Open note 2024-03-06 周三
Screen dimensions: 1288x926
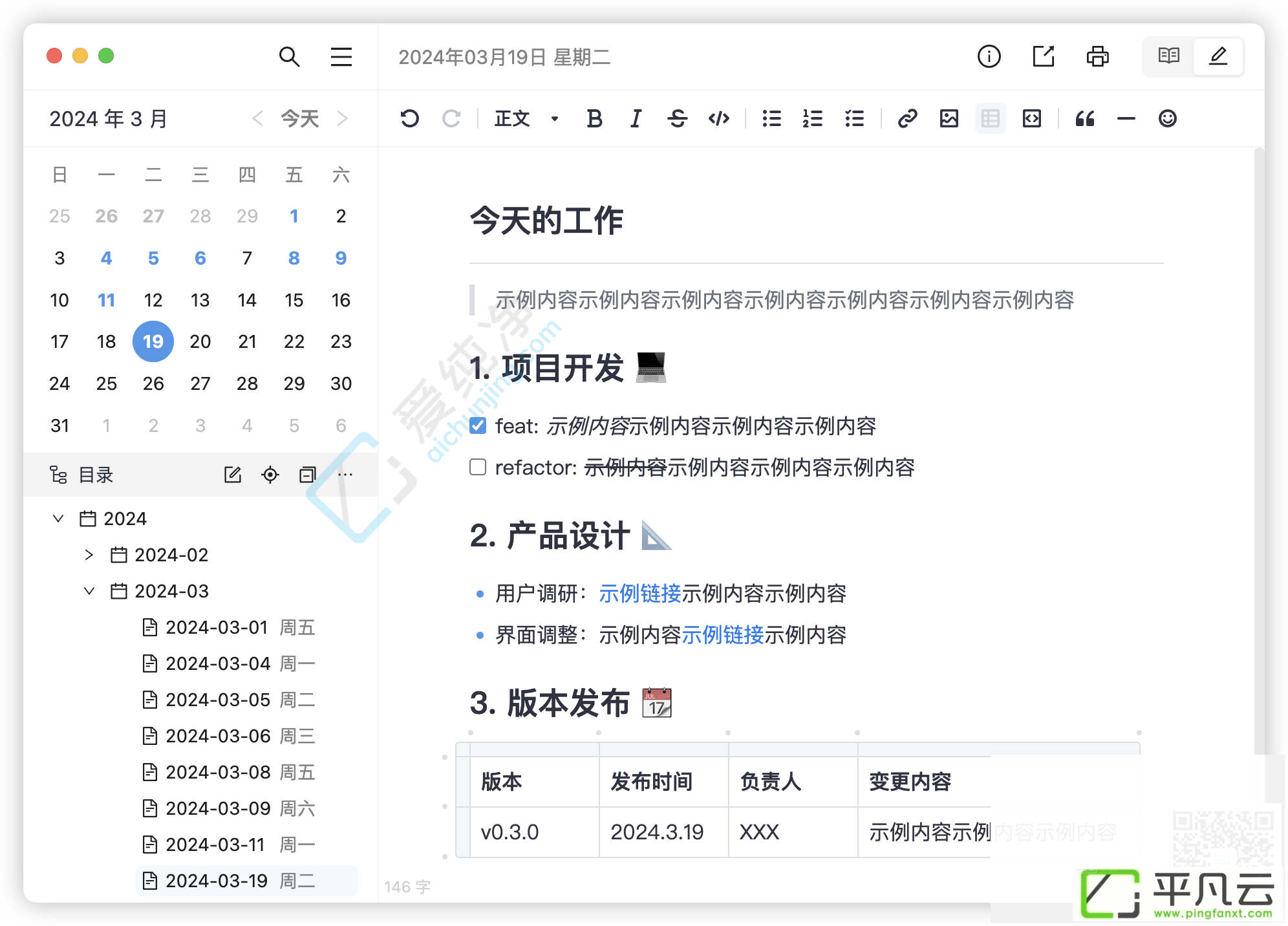click(228, 736)
